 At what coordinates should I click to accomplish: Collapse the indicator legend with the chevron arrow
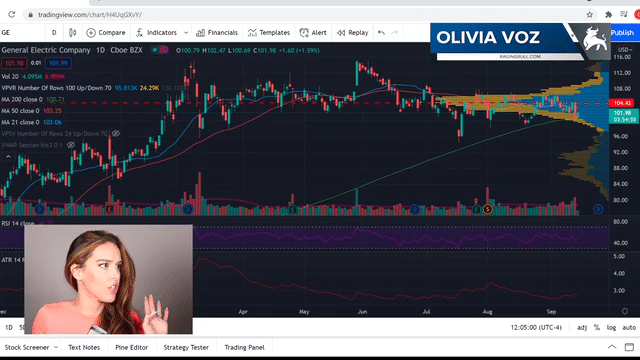tap(8, 157)
